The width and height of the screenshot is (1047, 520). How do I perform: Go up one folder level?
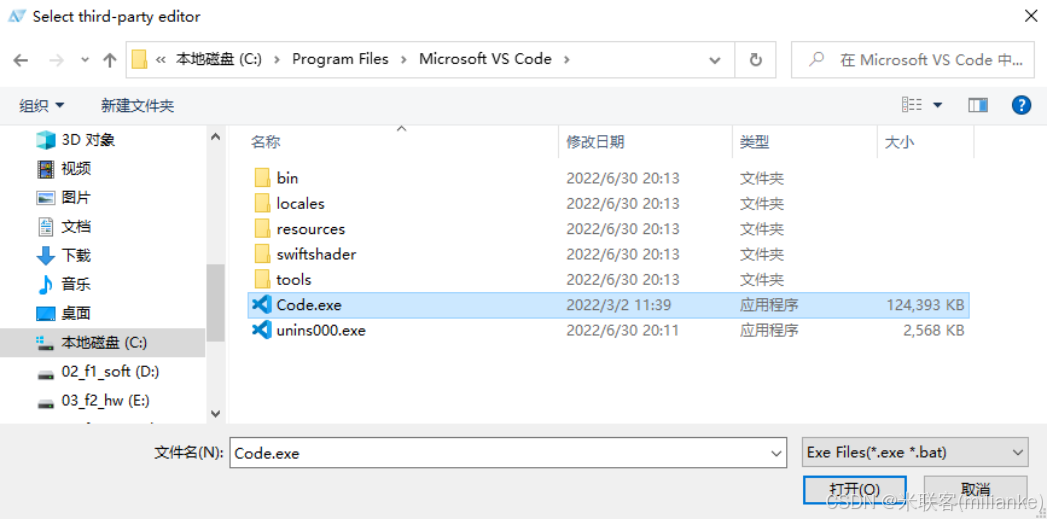110,60
